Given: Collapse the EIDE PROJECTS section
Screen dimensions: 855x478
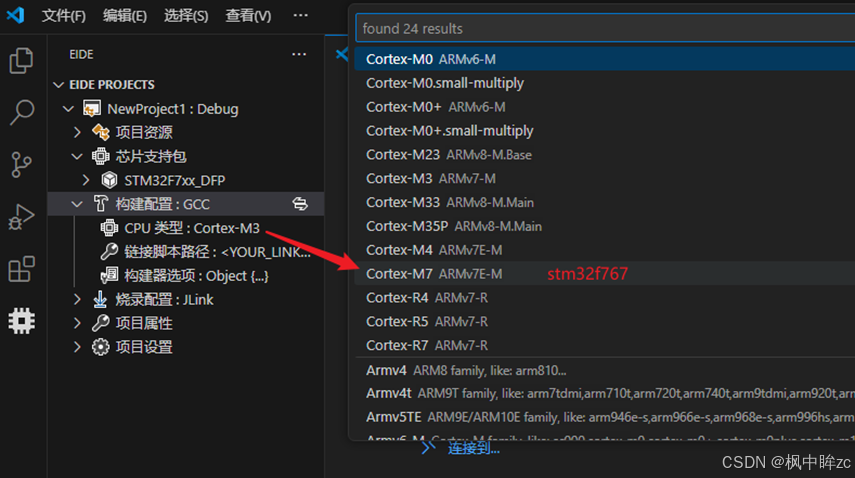Looking at the screenshot, I should [59, 84].
